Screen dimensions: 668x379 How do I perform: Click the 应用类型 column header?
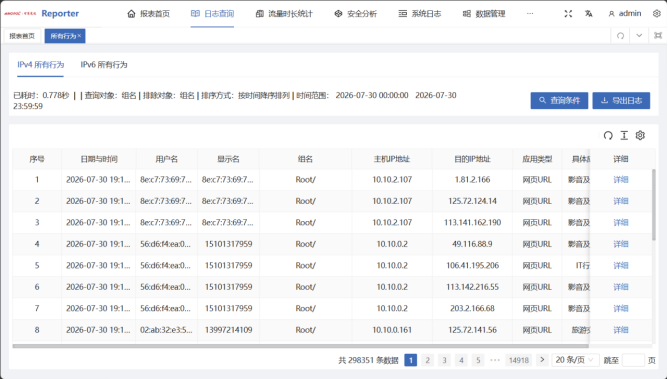537,159
